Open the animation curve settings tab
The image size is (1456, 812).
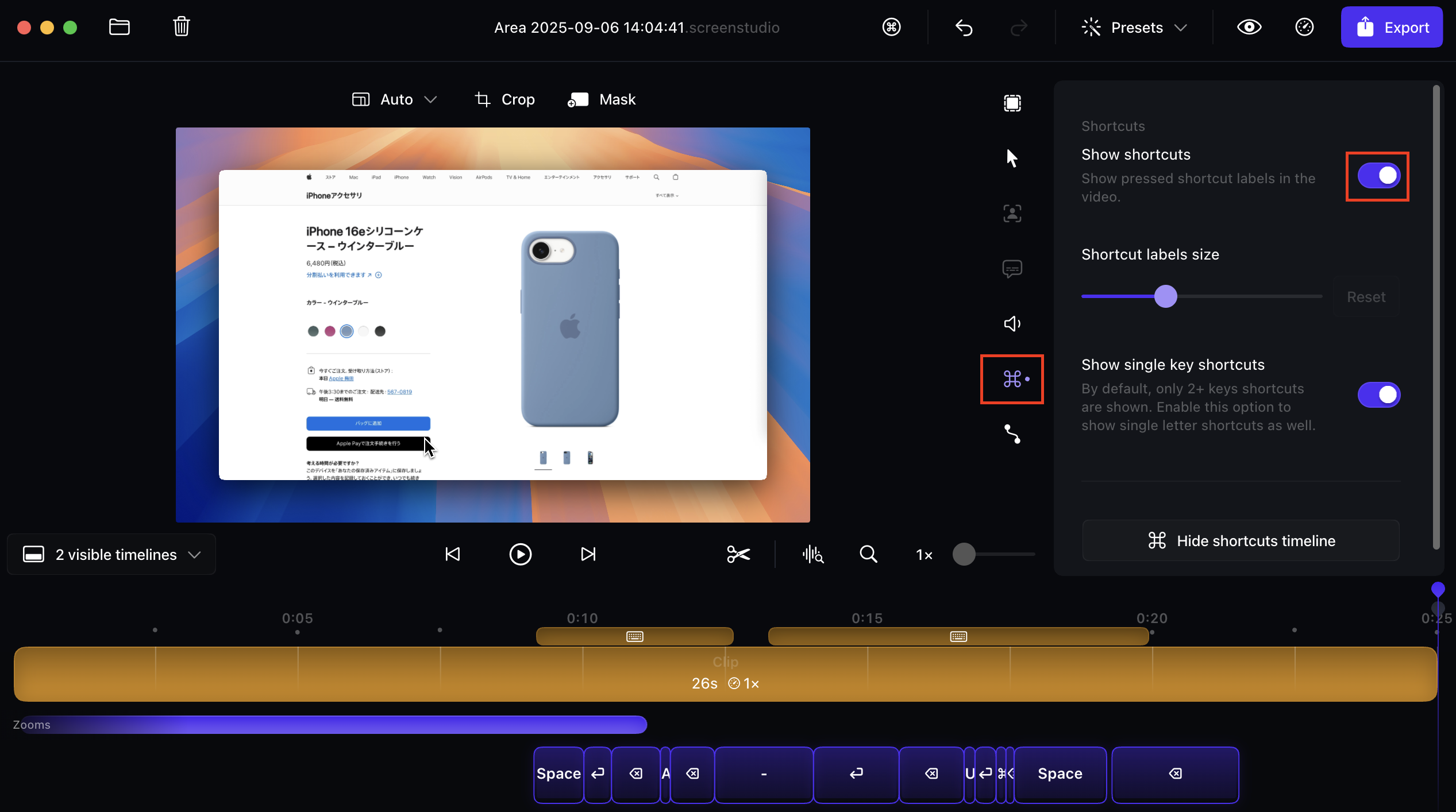tap(1012, 434)
